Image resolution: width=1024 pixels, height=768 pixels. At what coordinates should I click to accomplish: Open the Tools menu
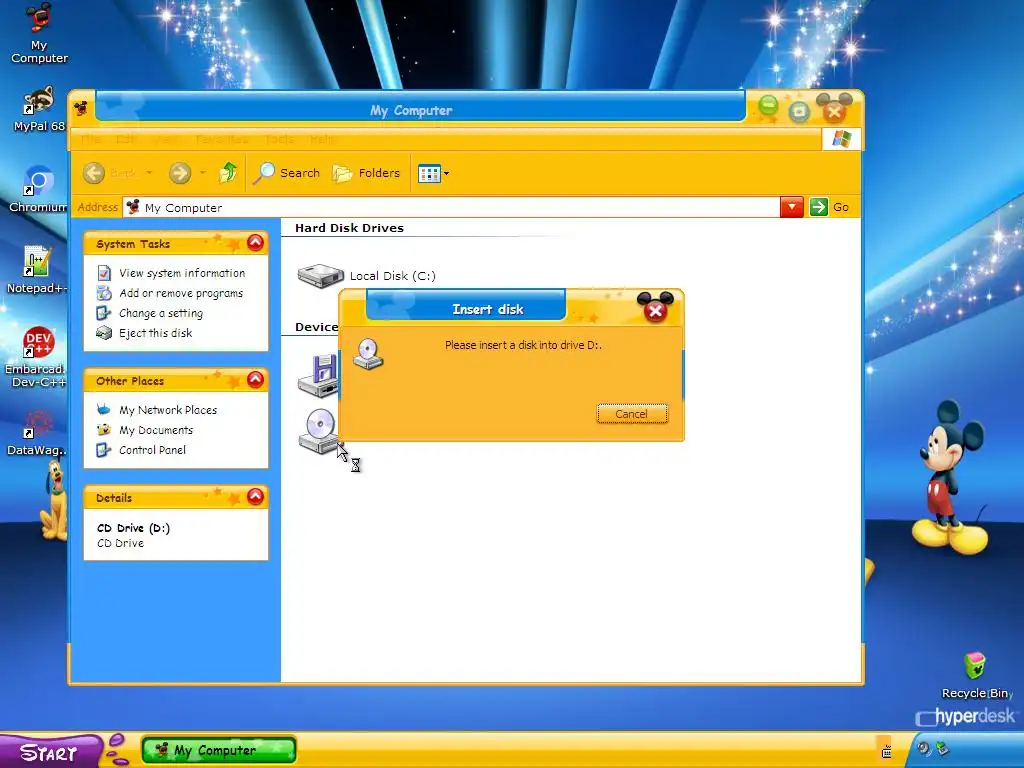pyautogui.click(x=280, y=139)
